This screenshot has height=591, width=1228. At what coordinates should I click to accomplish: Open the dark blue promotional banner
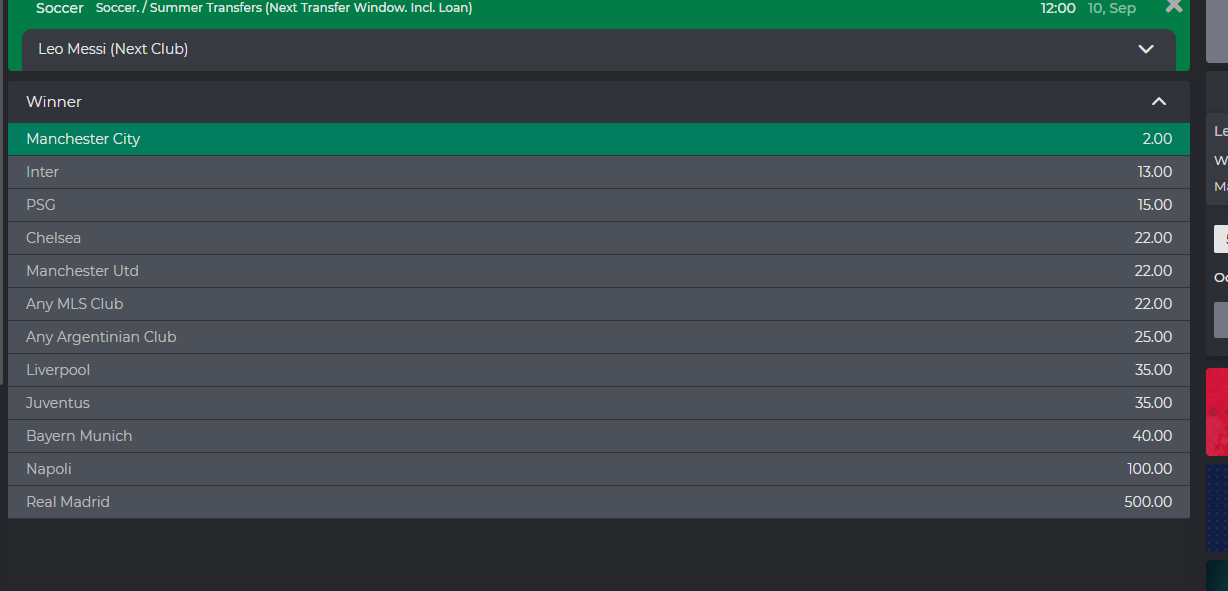click(1217, 508)
